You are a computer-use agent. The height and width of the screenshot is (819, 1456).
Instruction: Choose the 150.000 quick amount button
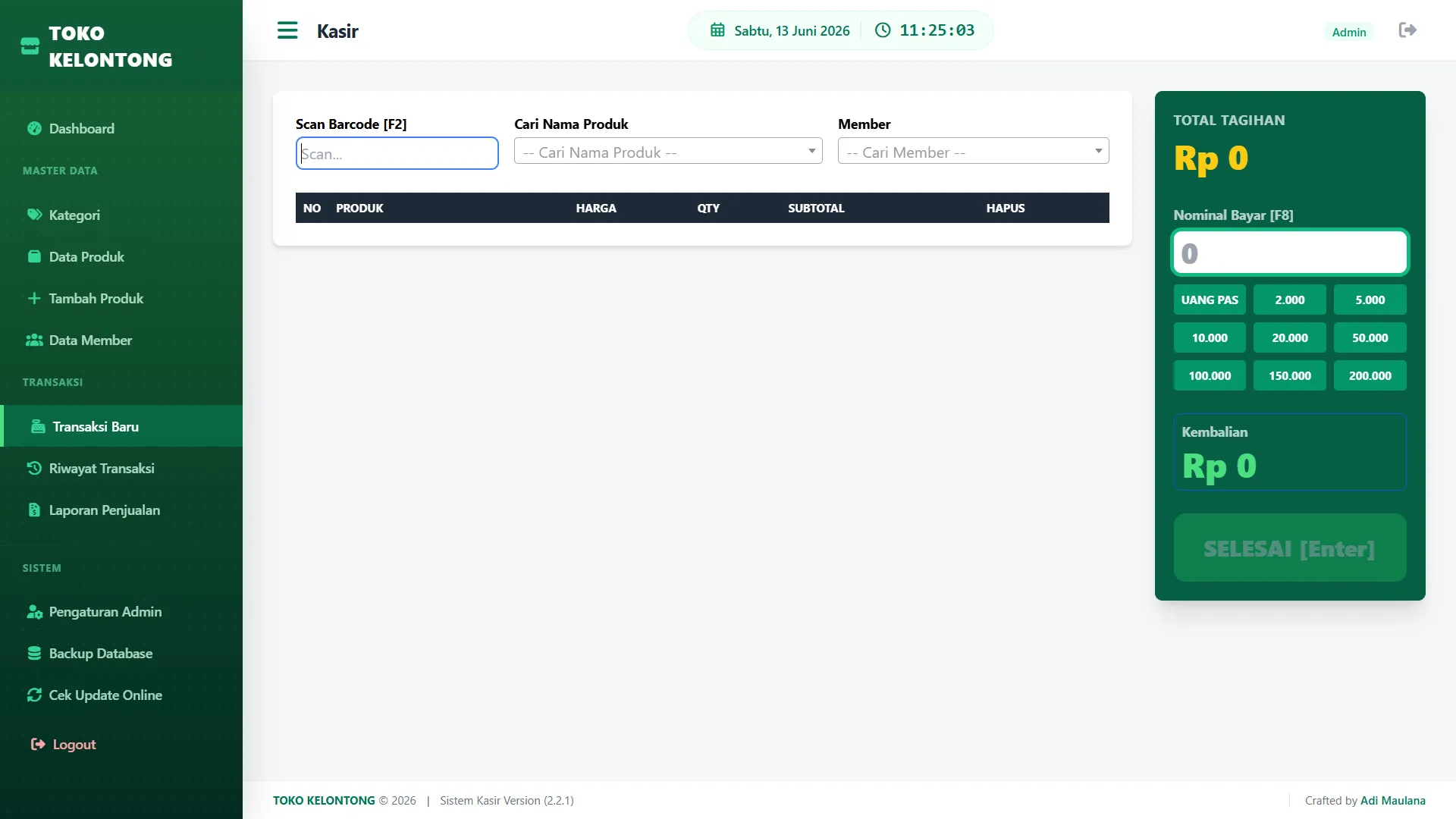1290,375
